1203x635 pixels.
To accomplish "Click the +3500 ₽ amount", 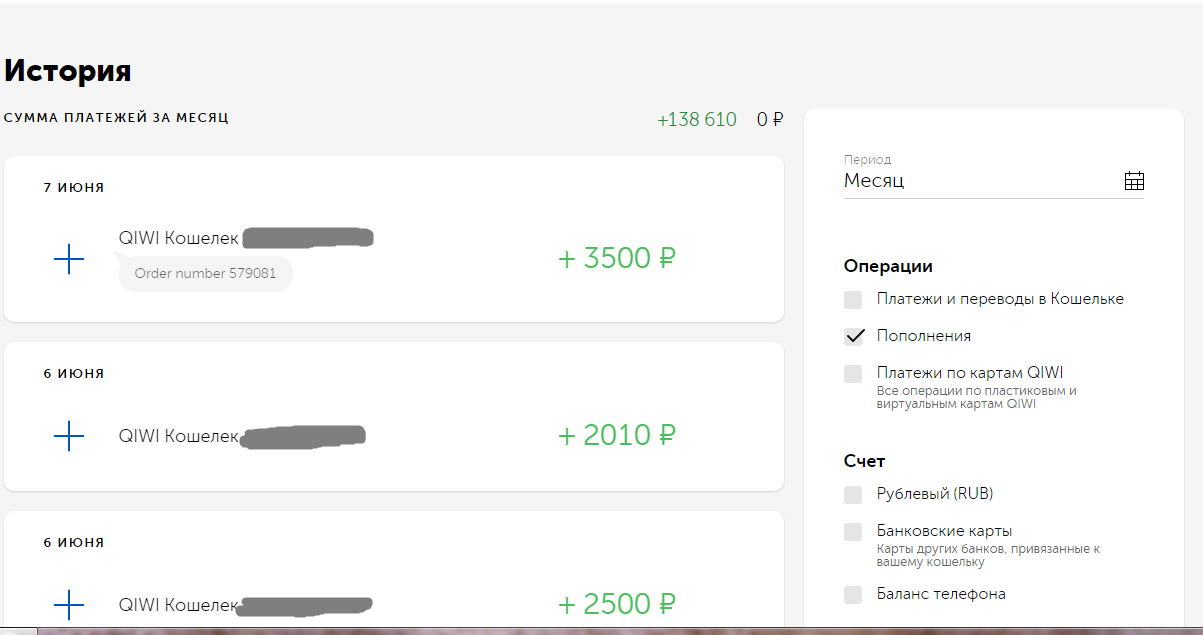I will click(617, 258).
